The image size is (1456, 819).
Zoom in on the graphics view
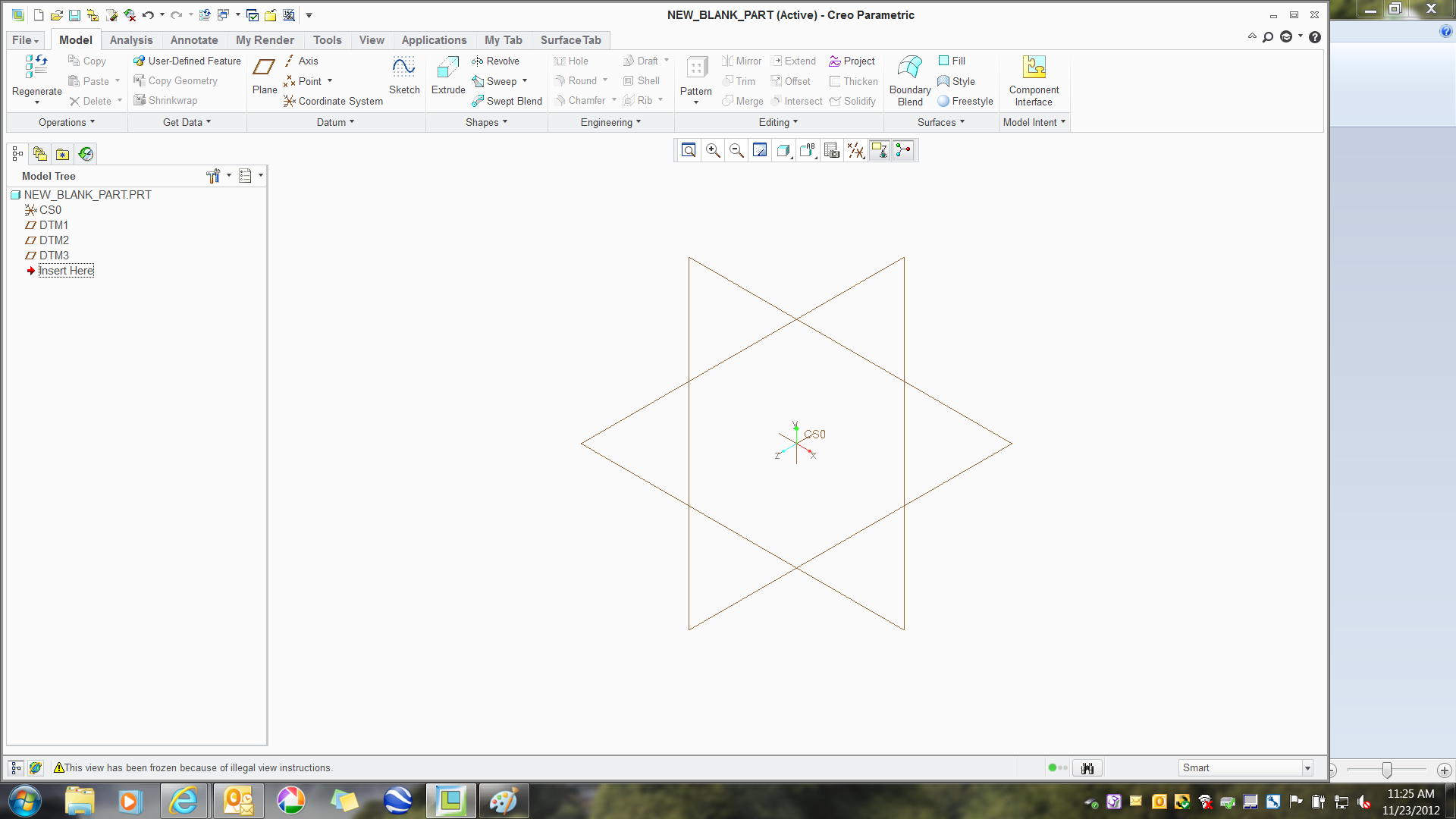(x=713, y=151)
